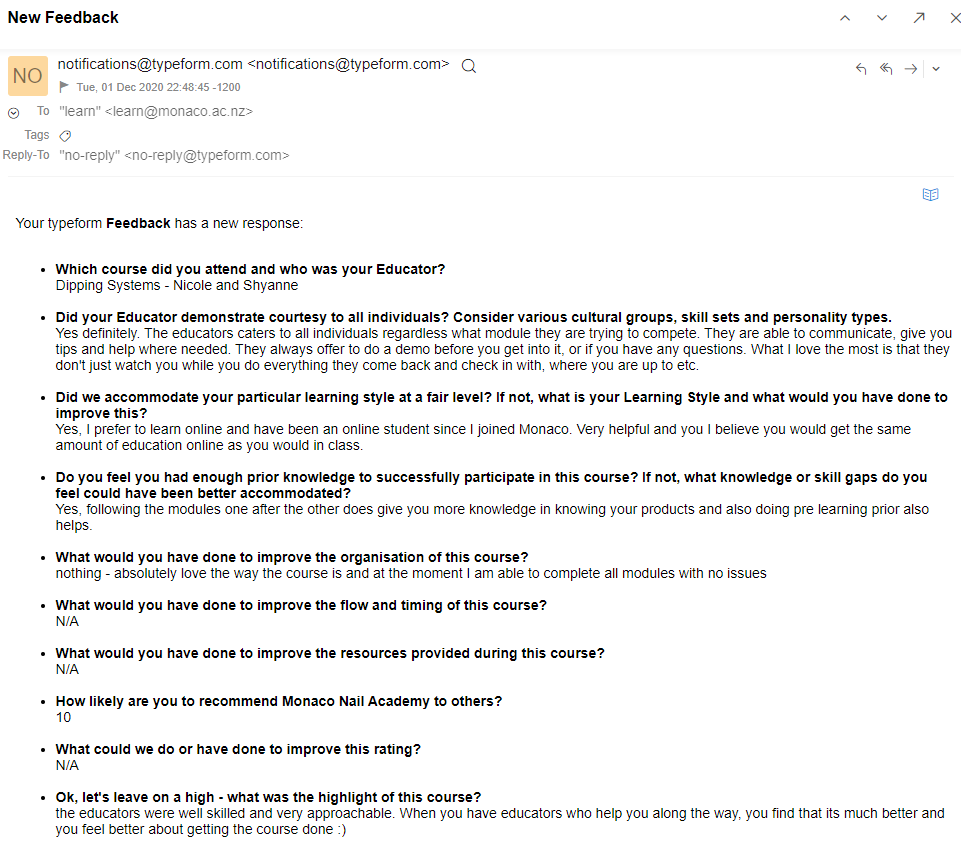961x842 pixels.
Task: Go to the previous email with up chevron
Action: pos(845,18)
